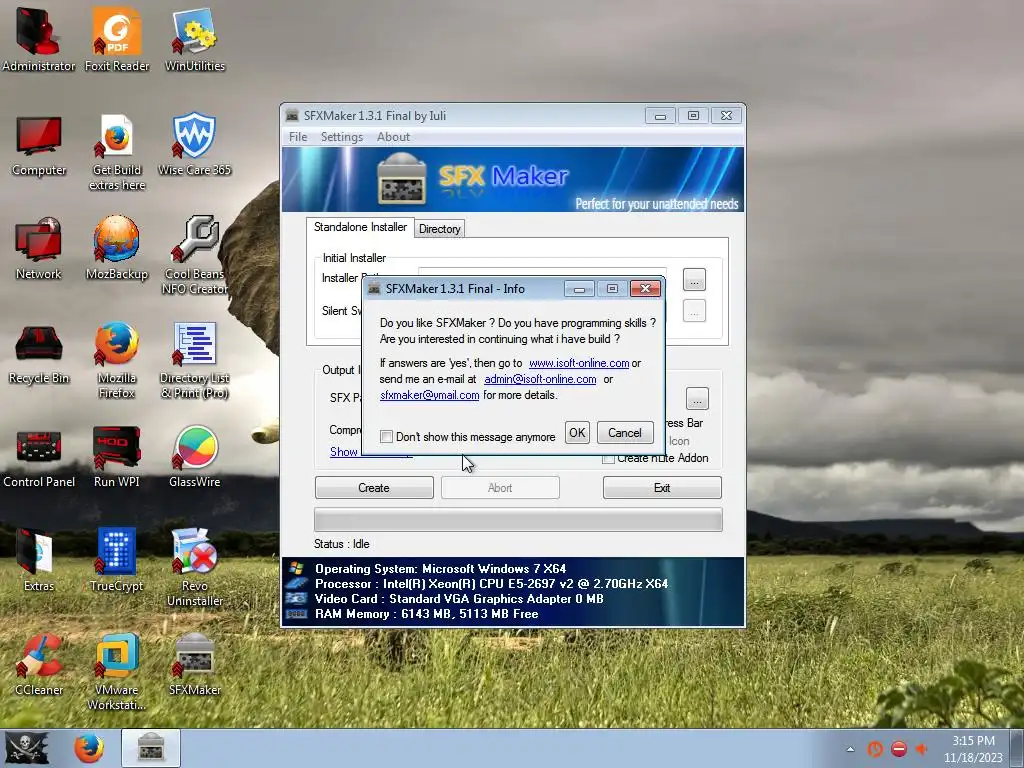Check Don't show this message anymore
The height and width of the screenshot is (768, 1024).
(386, 436)
